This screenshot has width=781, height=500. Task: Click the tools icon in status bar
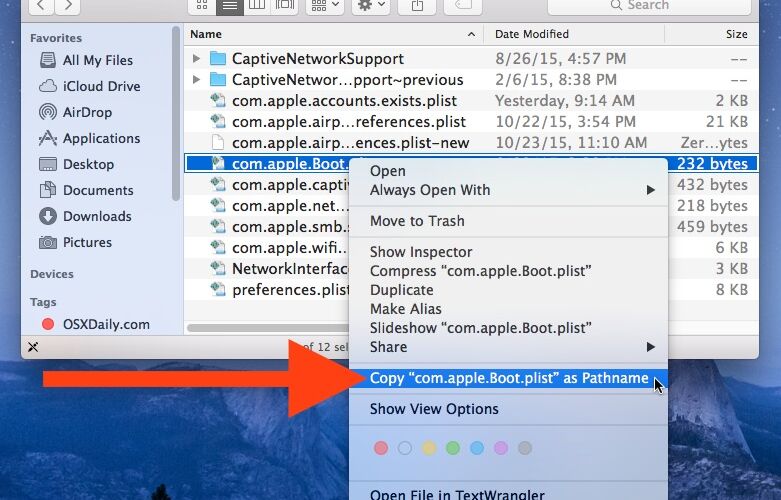click(x=33, y=347)
